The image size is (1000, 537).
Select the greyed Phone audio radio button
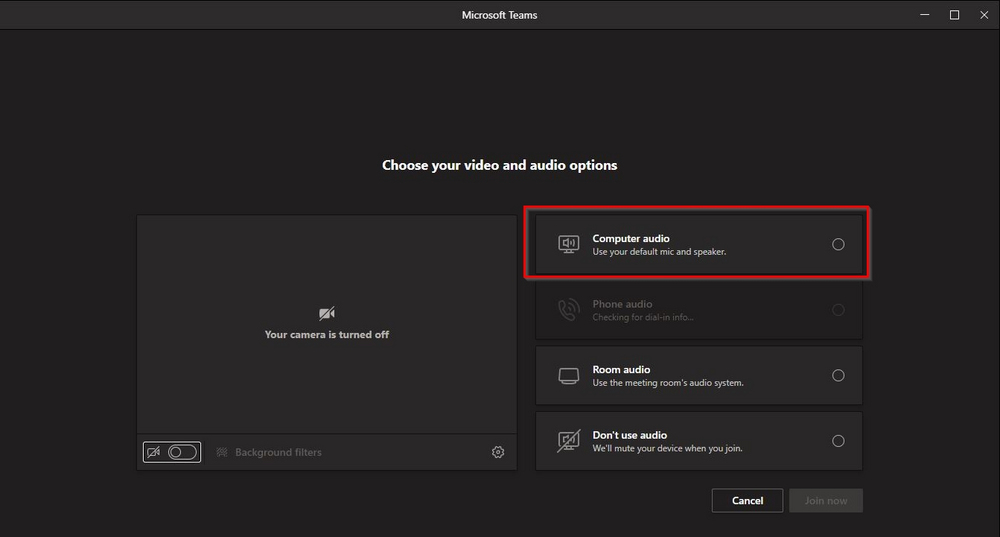click(838, 310)
